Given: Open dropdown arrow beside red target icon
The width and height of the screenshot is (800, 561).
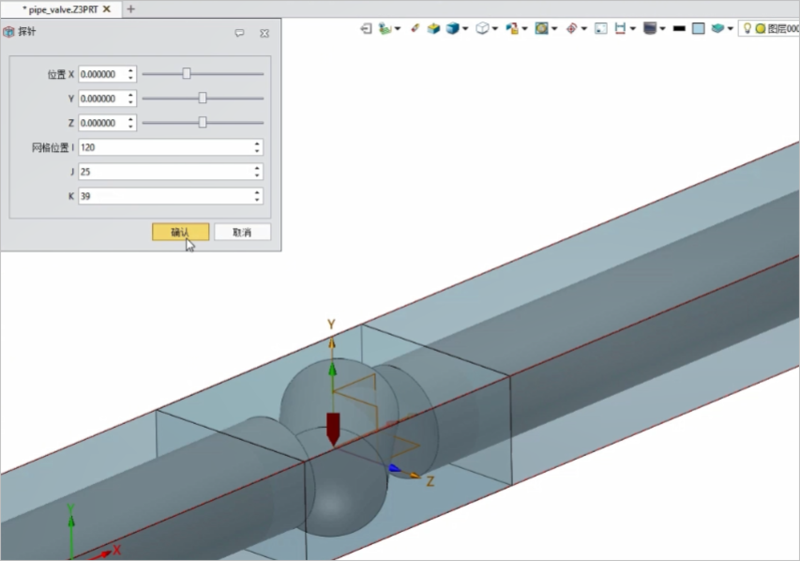Looking at the screenshot, I should (584, 29).
